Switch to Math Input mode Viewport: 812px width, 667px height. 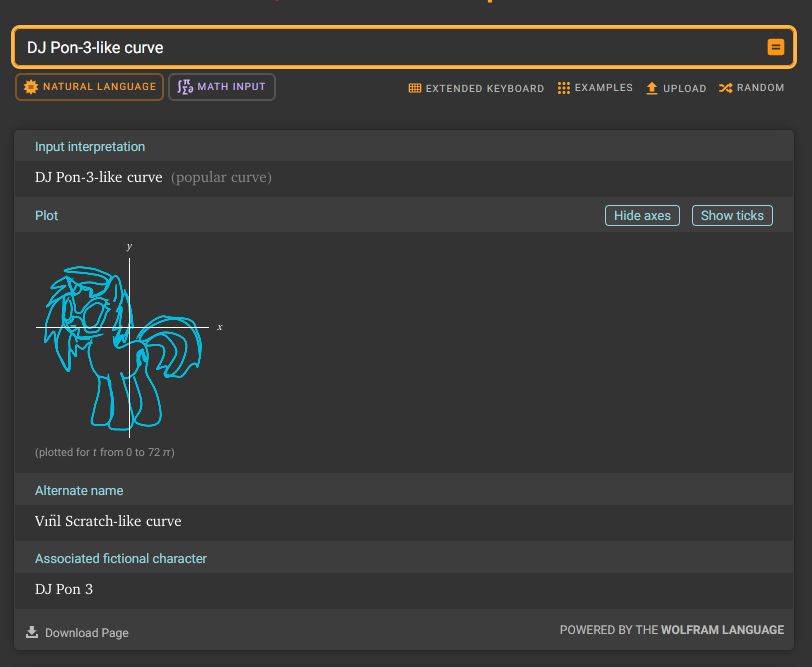(222, 87)
